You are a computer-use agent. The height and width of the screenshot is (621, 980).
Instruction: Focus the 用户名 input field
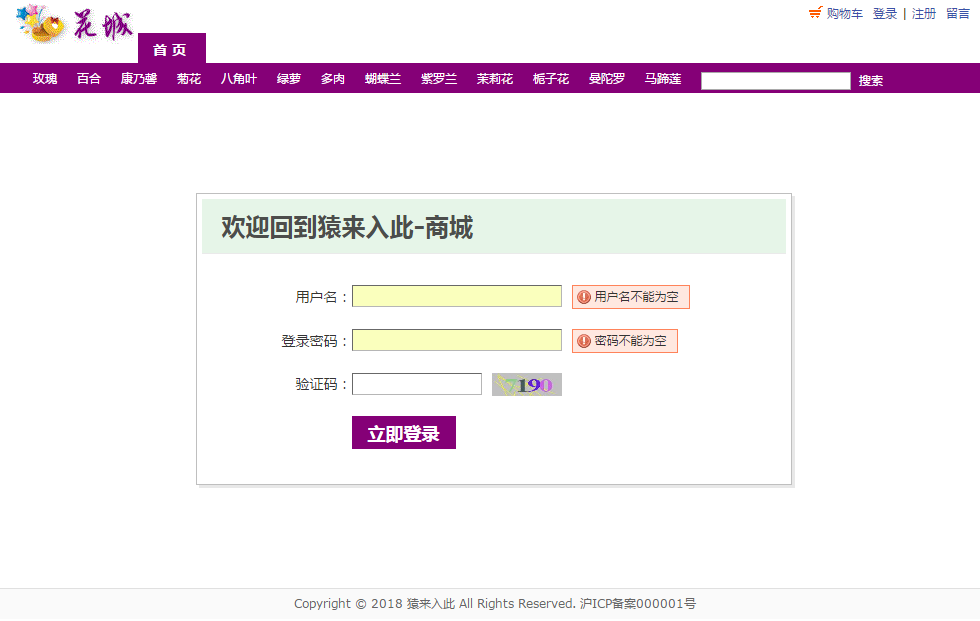tap(457, 296)
